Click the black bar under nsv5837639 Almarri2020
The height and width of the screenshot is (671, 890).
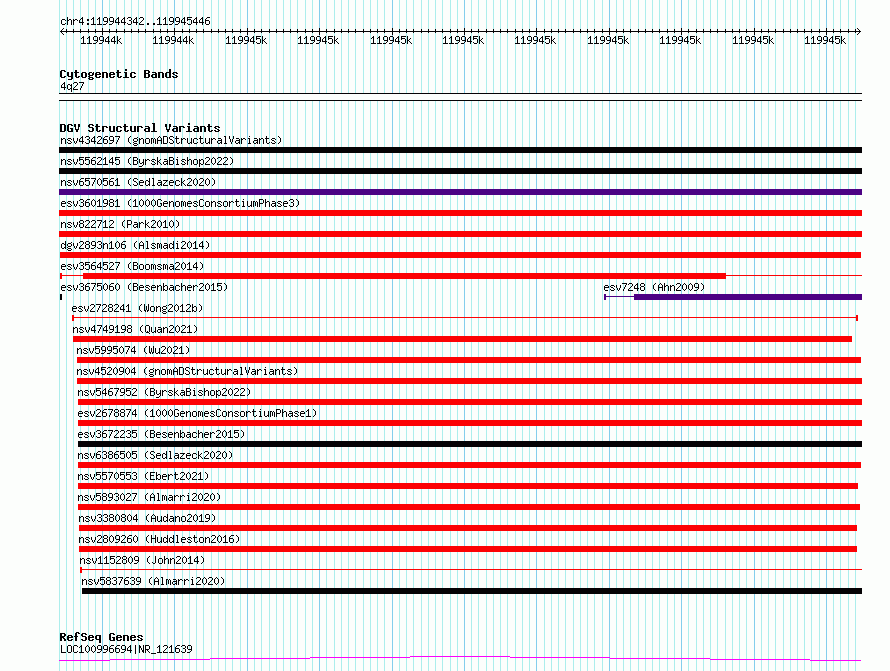tap(472, 591)
